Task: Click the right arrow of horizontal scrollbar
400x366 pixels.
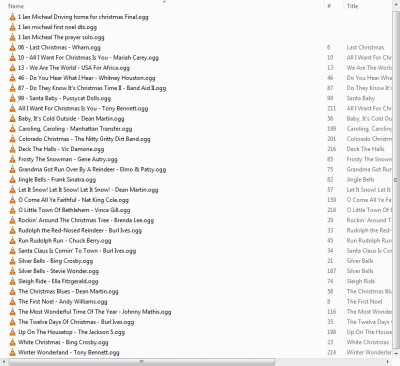Action: 388,362
